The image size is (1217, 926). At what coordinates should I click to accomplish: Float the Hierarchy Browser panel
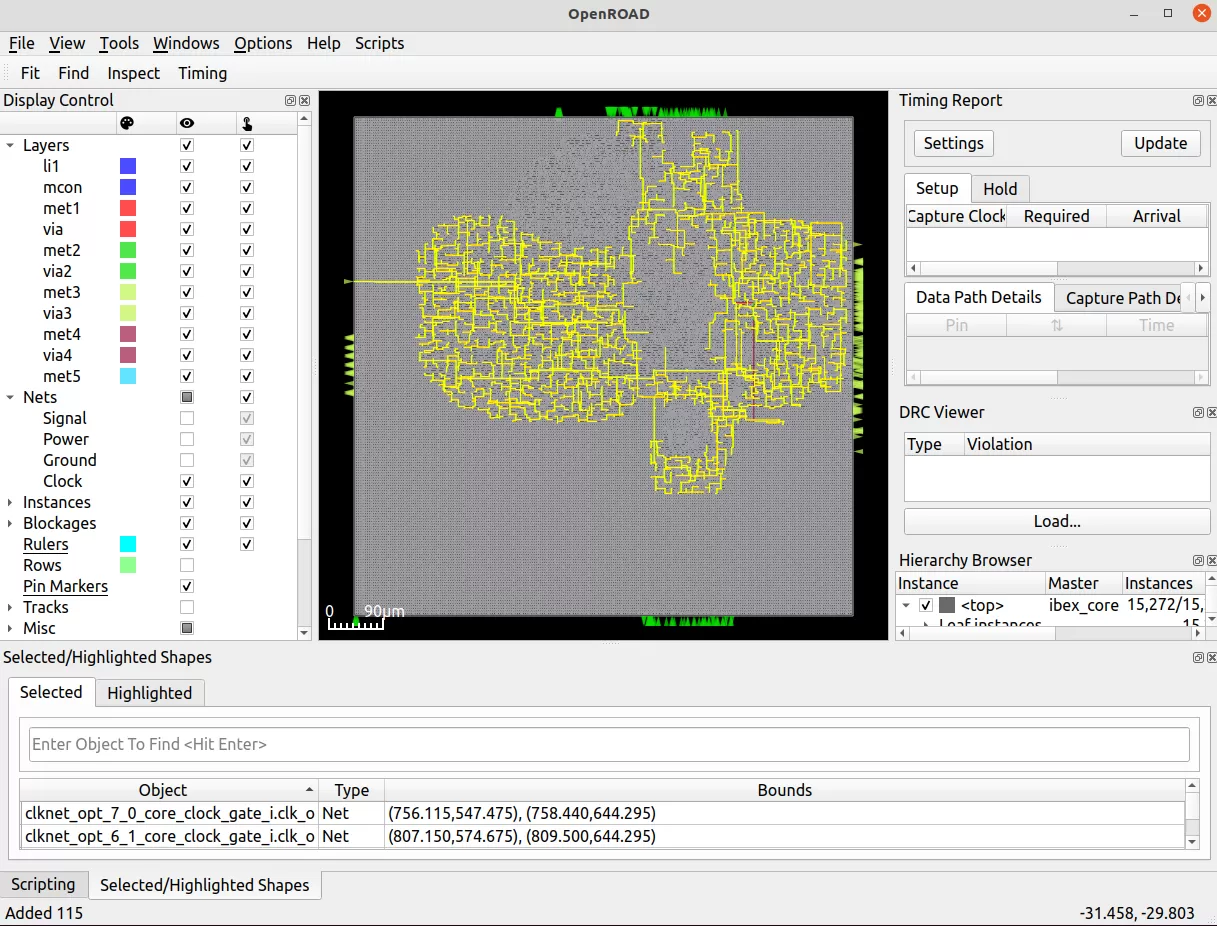coord(1198,560)
